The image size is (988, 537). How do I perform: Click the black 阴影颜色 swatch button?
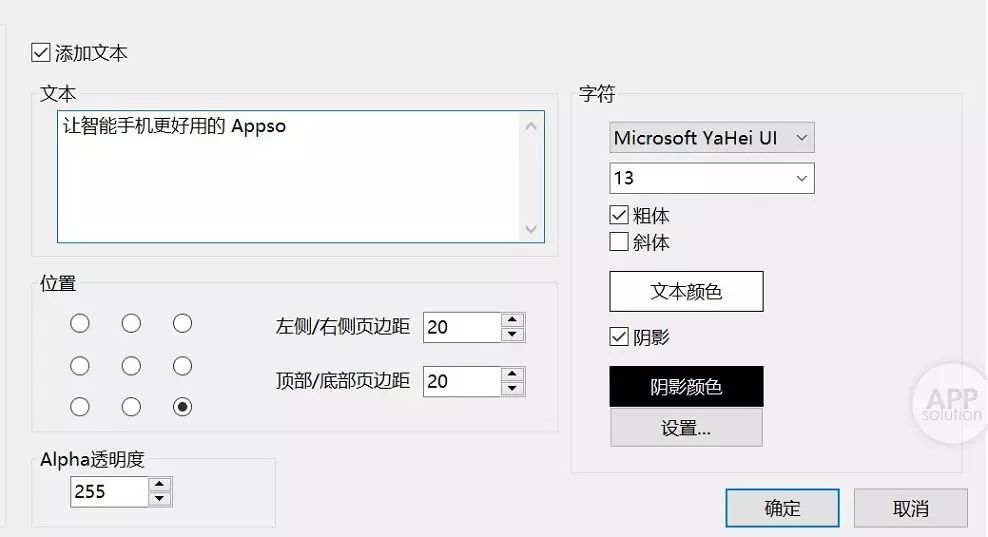coord(686,387)
